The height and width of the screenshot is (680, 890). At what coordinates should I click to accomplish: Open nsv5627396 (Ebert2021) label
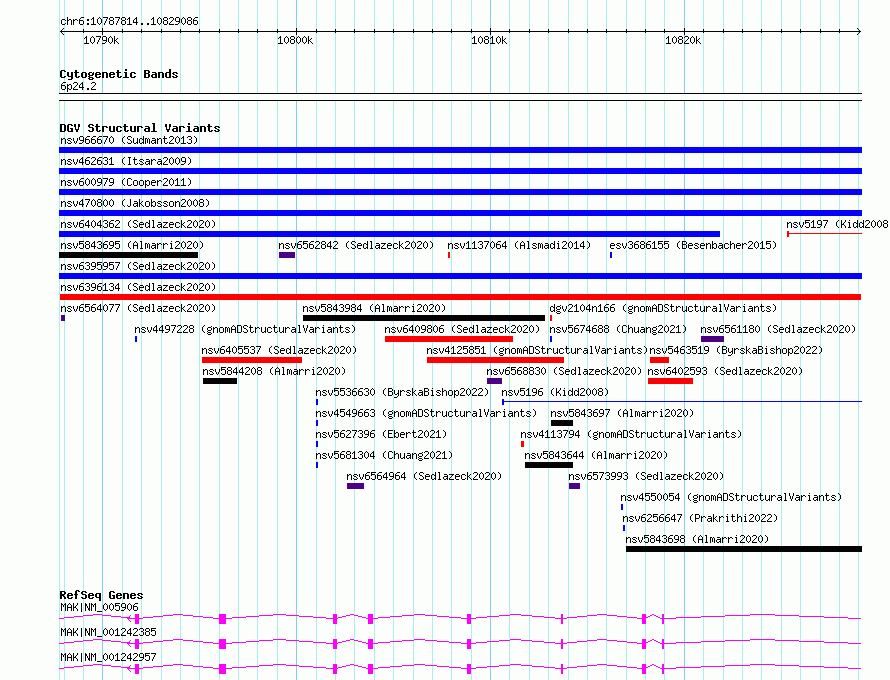coord(381,434)
